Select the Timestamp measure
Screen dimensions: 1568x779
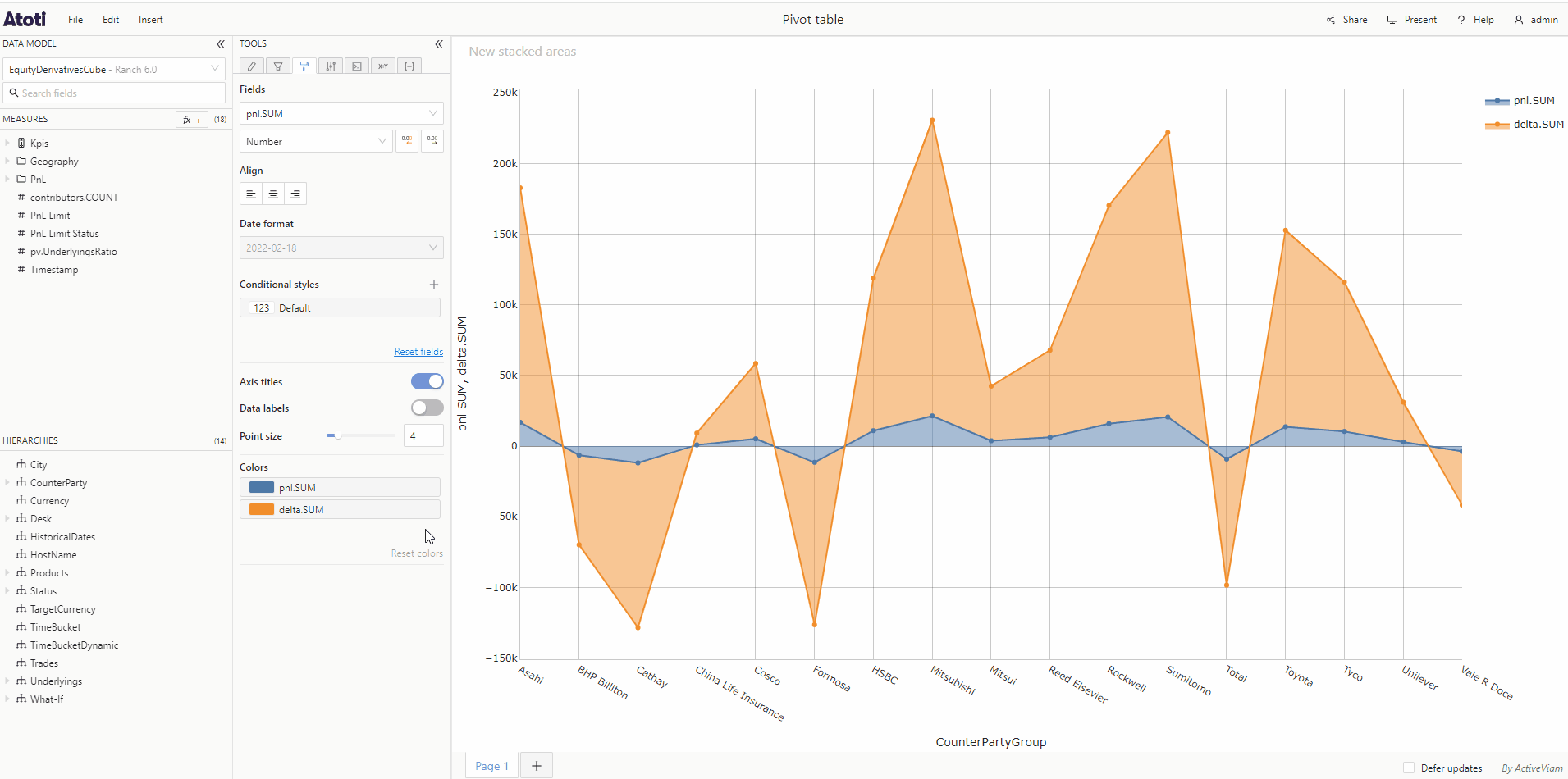tap(54, 269)
